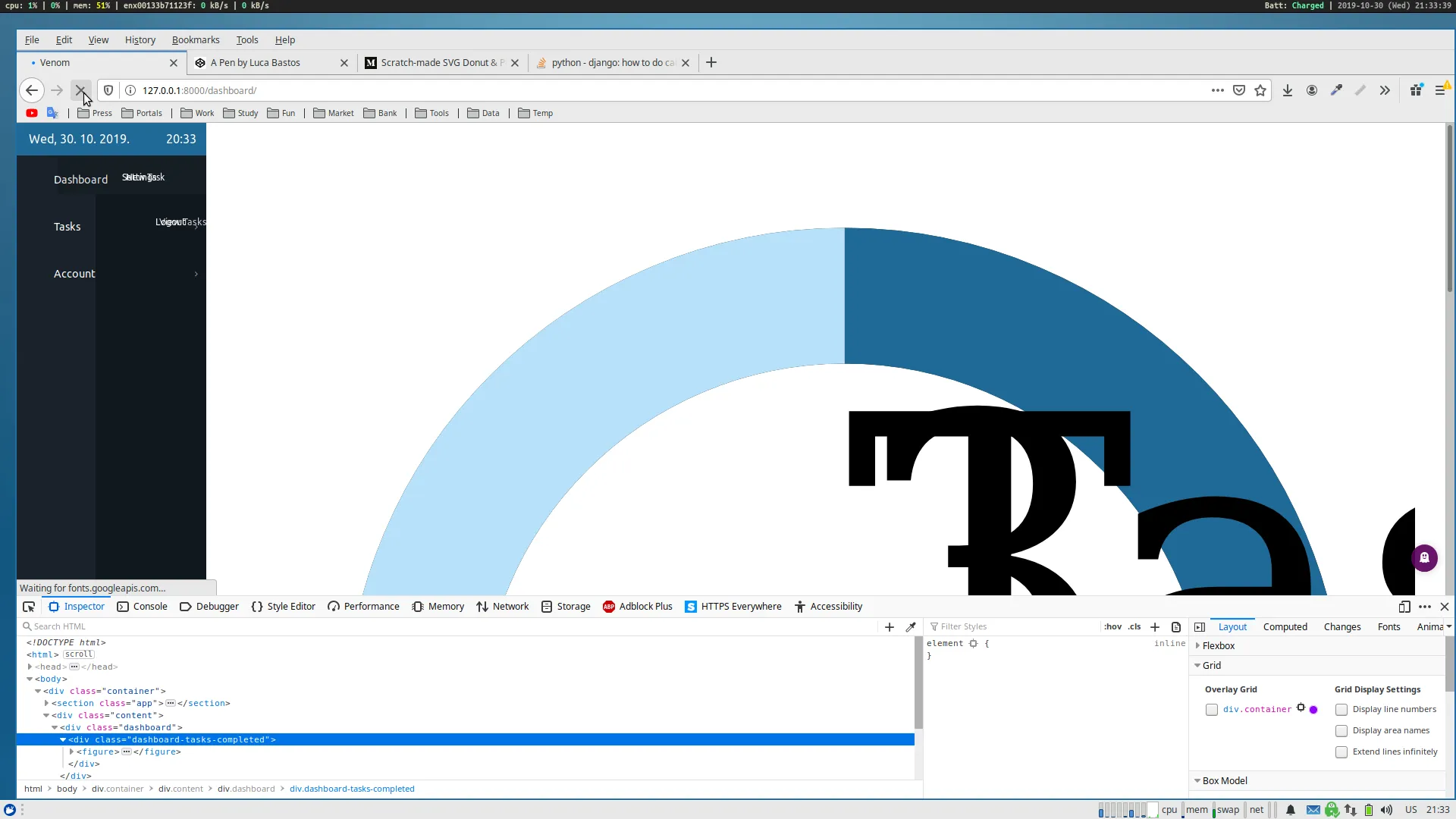Enable Display area names checkbox

[1341, 731]
